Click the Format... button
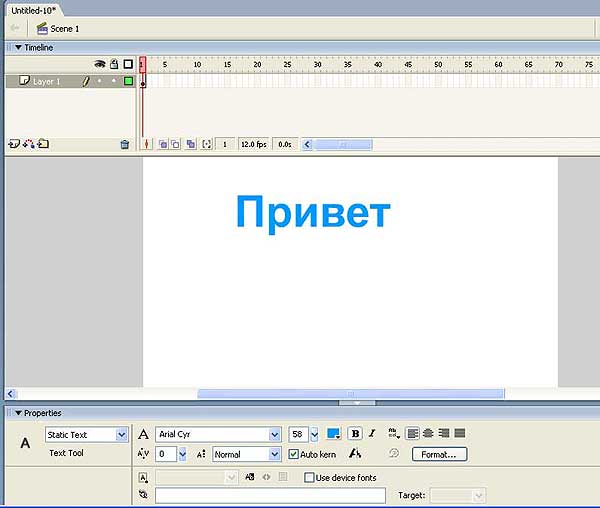Image resolution: width=600 pixels, height=508 pixels. coord(439,454)
